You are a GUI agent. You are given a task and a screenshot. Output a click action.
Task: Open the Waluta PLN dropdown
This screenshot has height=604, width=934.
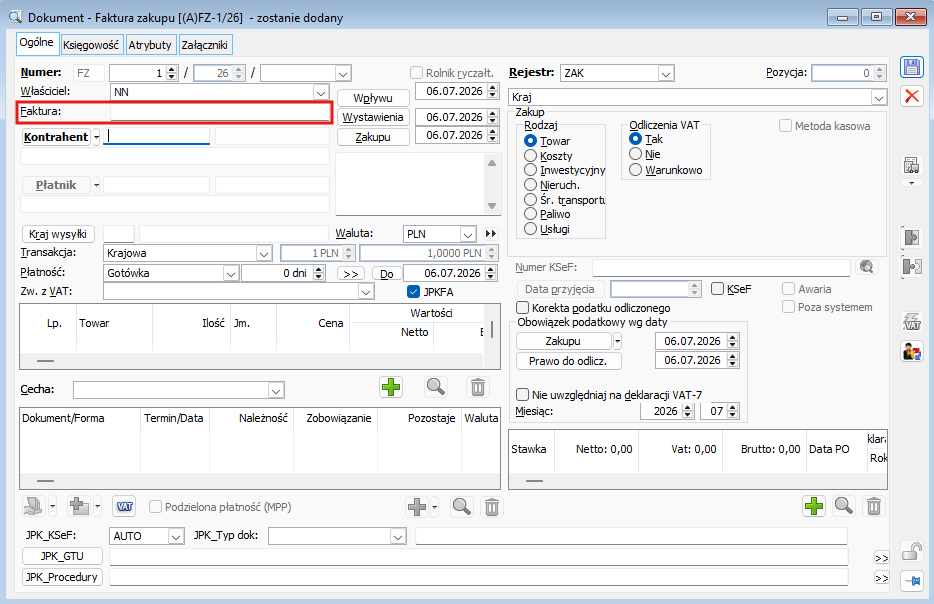click(468, 234)
